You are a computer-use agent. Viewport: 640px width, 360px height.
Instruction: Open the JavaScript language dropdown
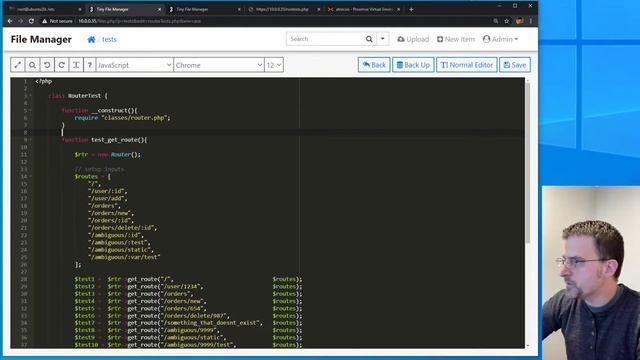pyautogui.click(x=134, y=65)
